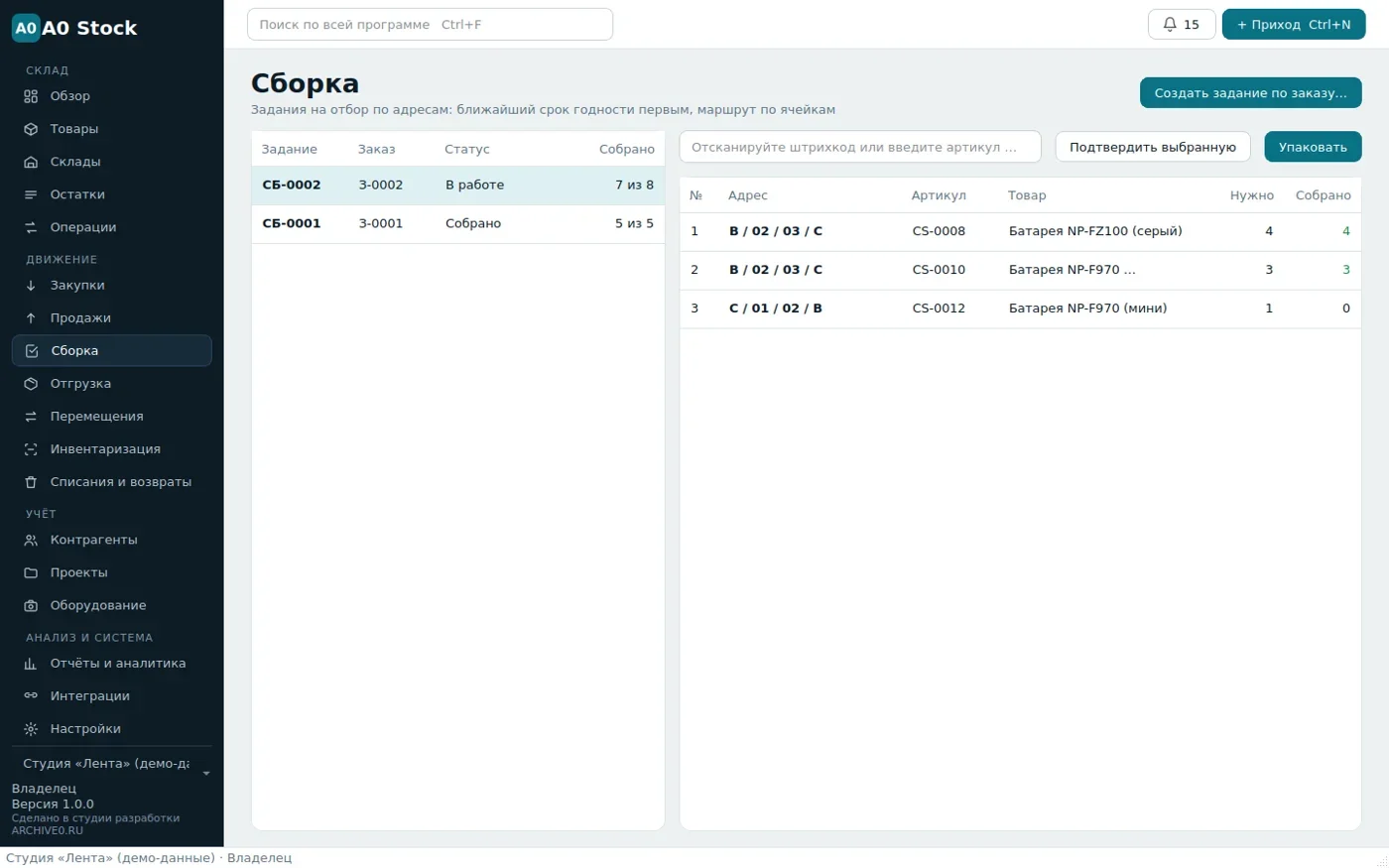Click Создать задание по заказу button
This screenshot has height=868, width=1389.
point(1251,93)
